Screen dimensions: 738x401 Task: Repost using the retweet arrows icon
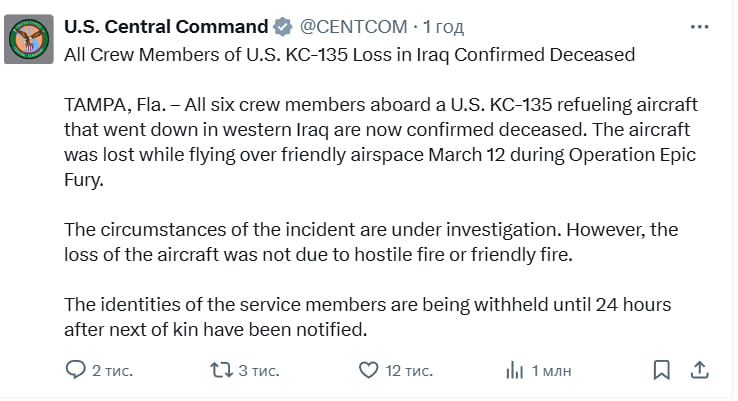(221, 371)
